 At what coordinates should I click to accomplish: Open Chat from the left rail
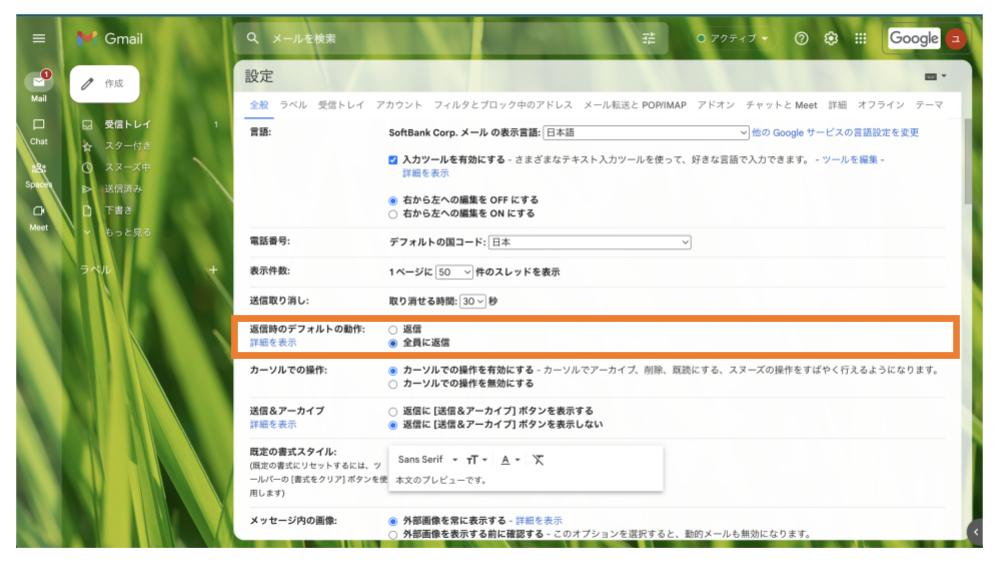click(39, 131)
